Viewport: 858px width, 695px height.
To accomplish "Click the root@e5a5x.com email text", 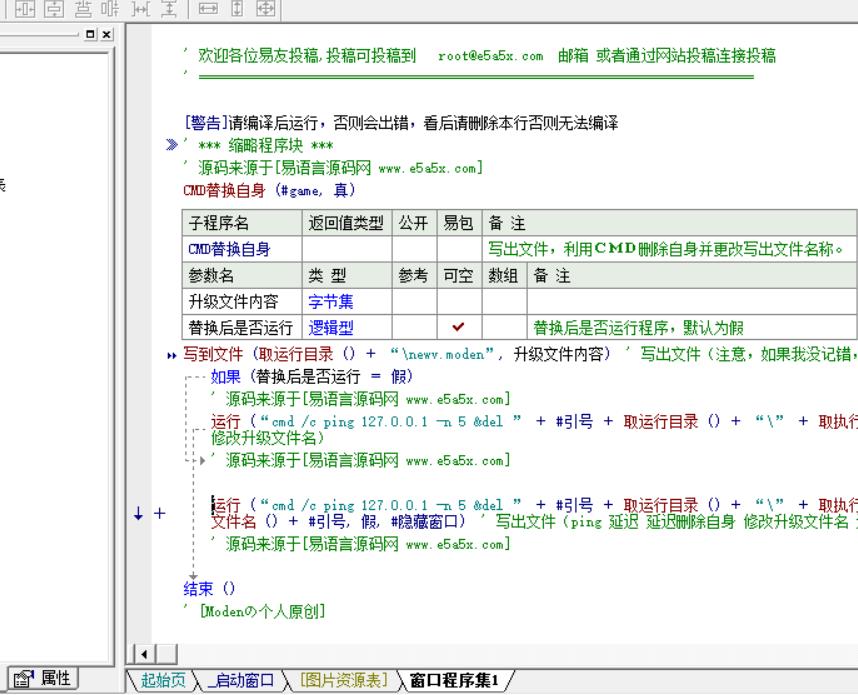I will click(x=490, y=56).
